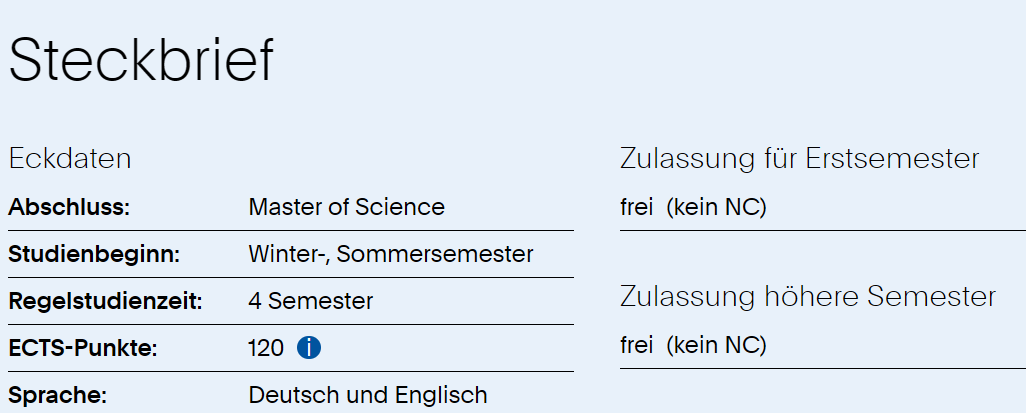Select the 4 Semester value
The width and height of the screenshot is (1026, 413).
pyautogui.click(x=310, y=301)
